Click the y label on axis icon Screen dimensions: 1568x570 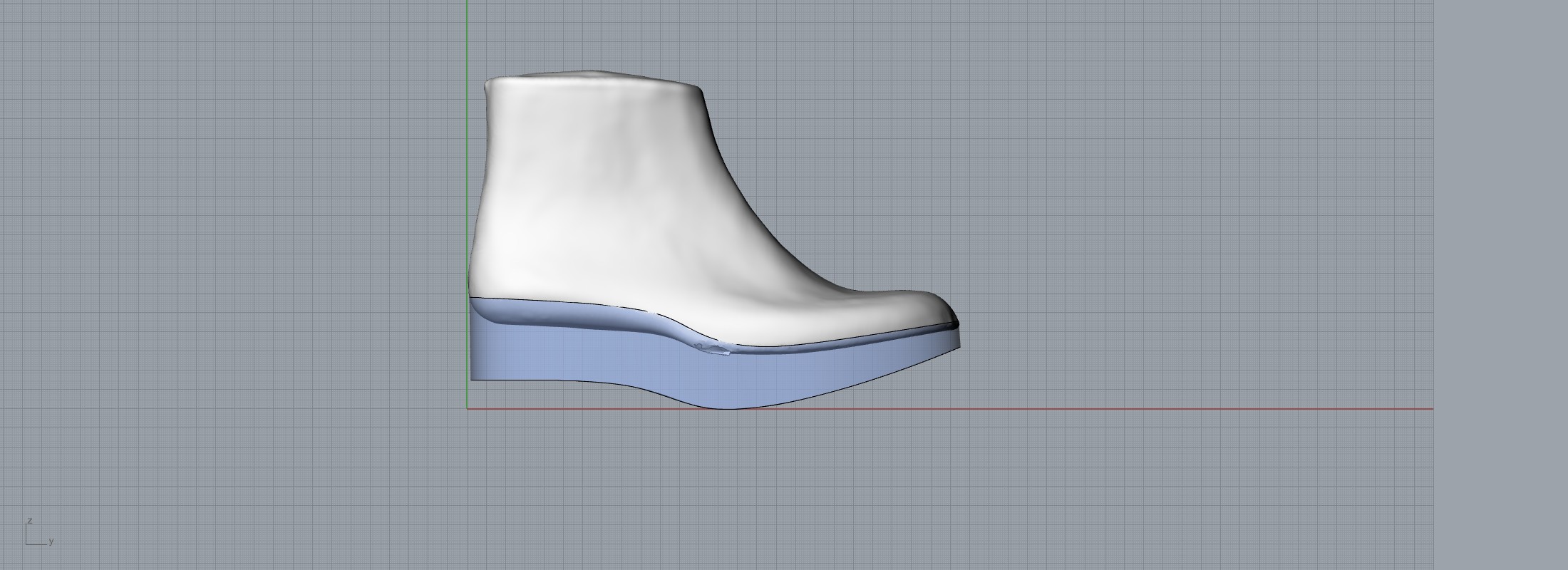[x=51, y=541]
